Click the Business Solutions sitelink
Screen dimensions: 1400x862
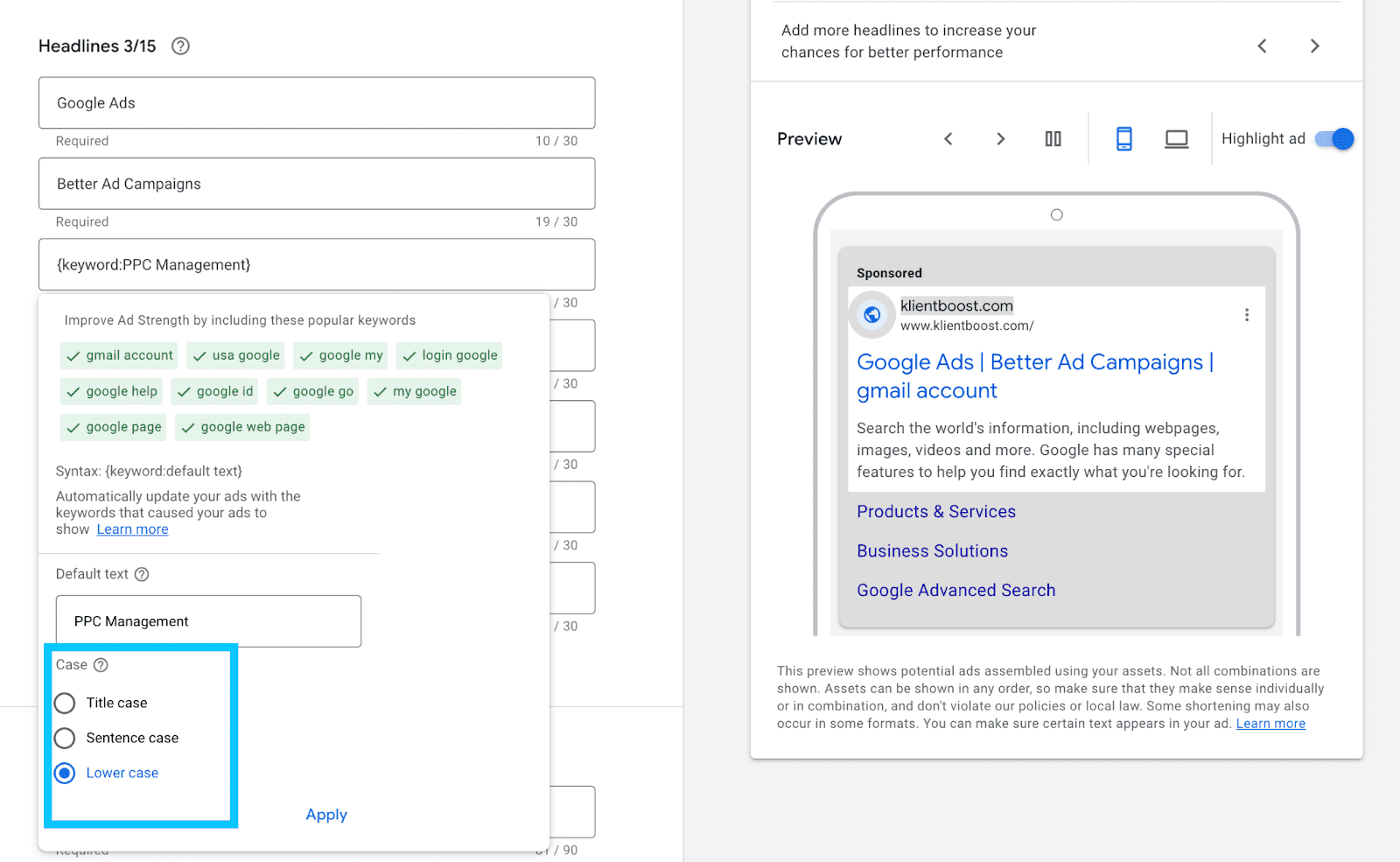[933, 551]
